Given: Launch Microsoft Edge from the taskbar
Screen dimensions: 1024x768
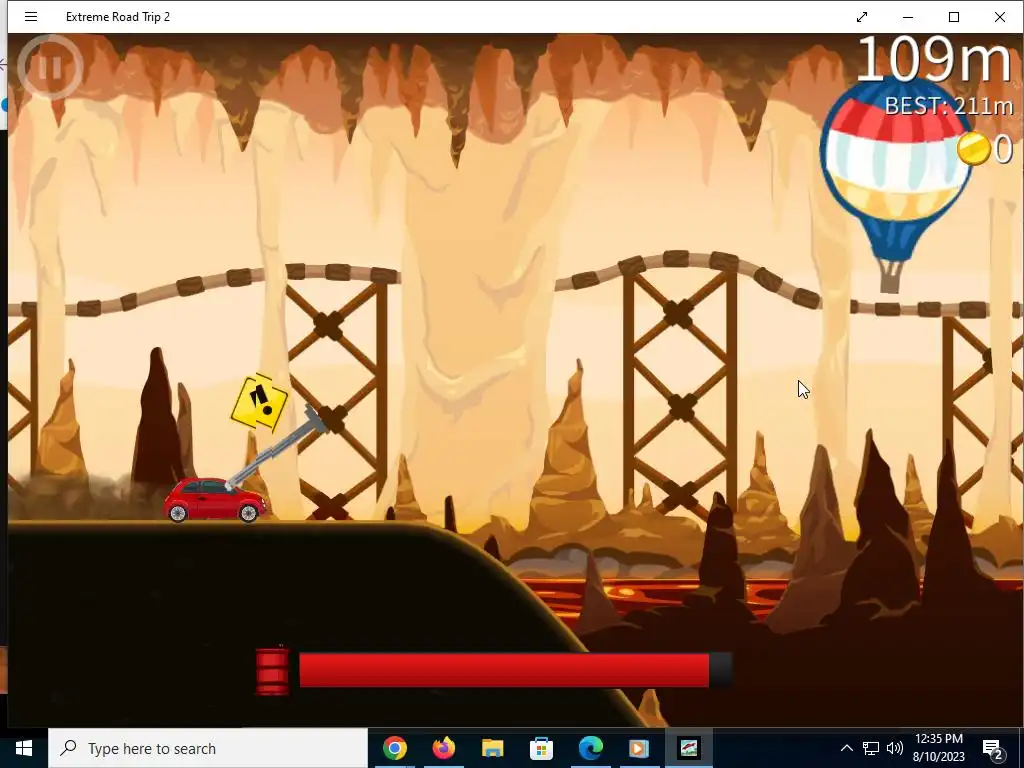Looking at the screenshot, I should [x=590, y=748].
